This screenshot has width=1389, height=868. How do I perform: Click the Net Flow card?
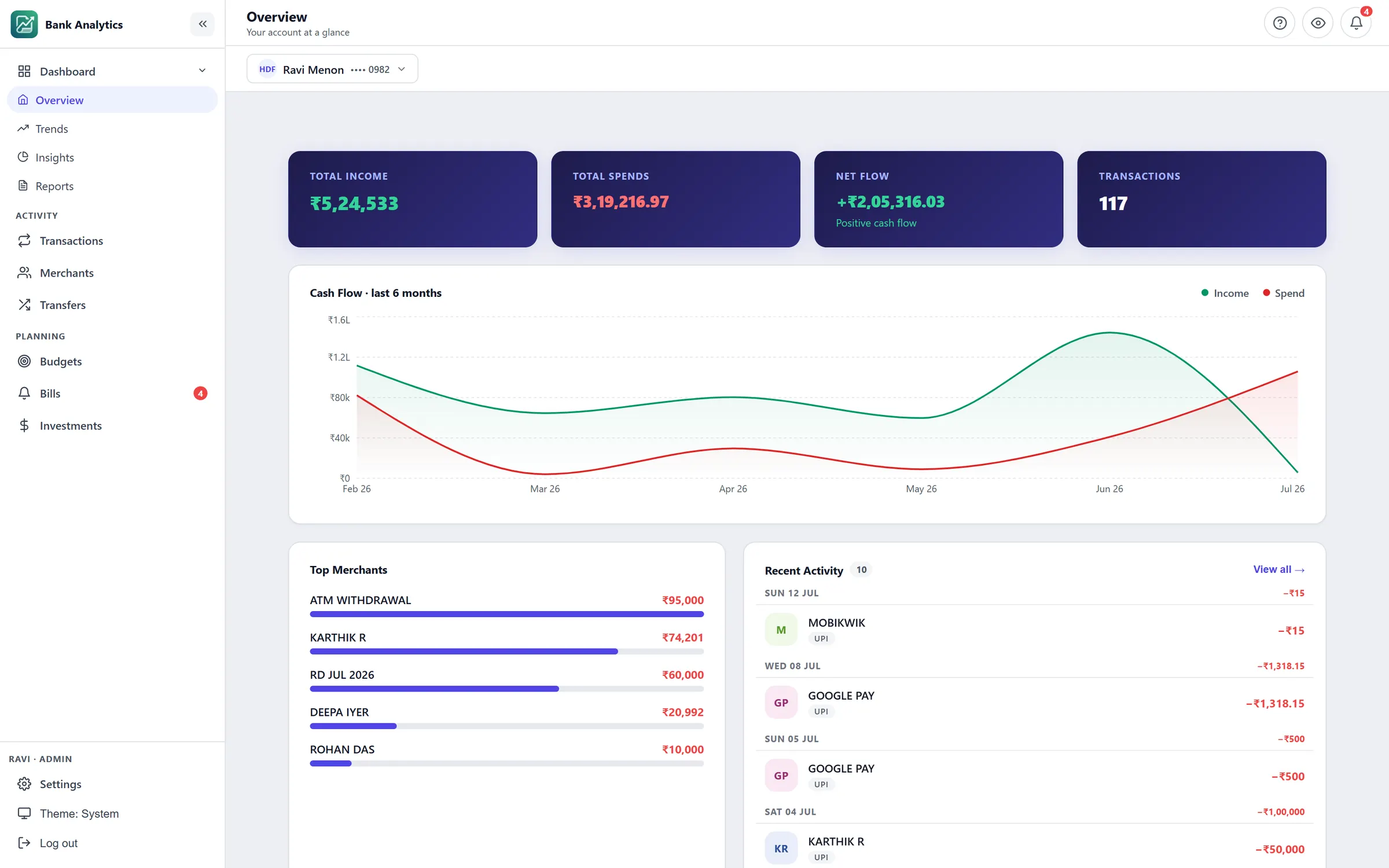[x=939, y=199]
